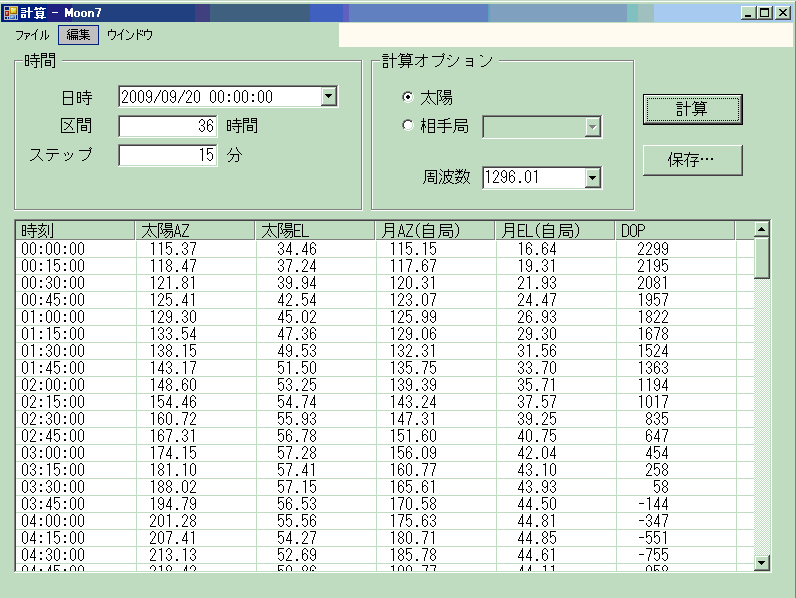Click the 時刻 column header

76,231
